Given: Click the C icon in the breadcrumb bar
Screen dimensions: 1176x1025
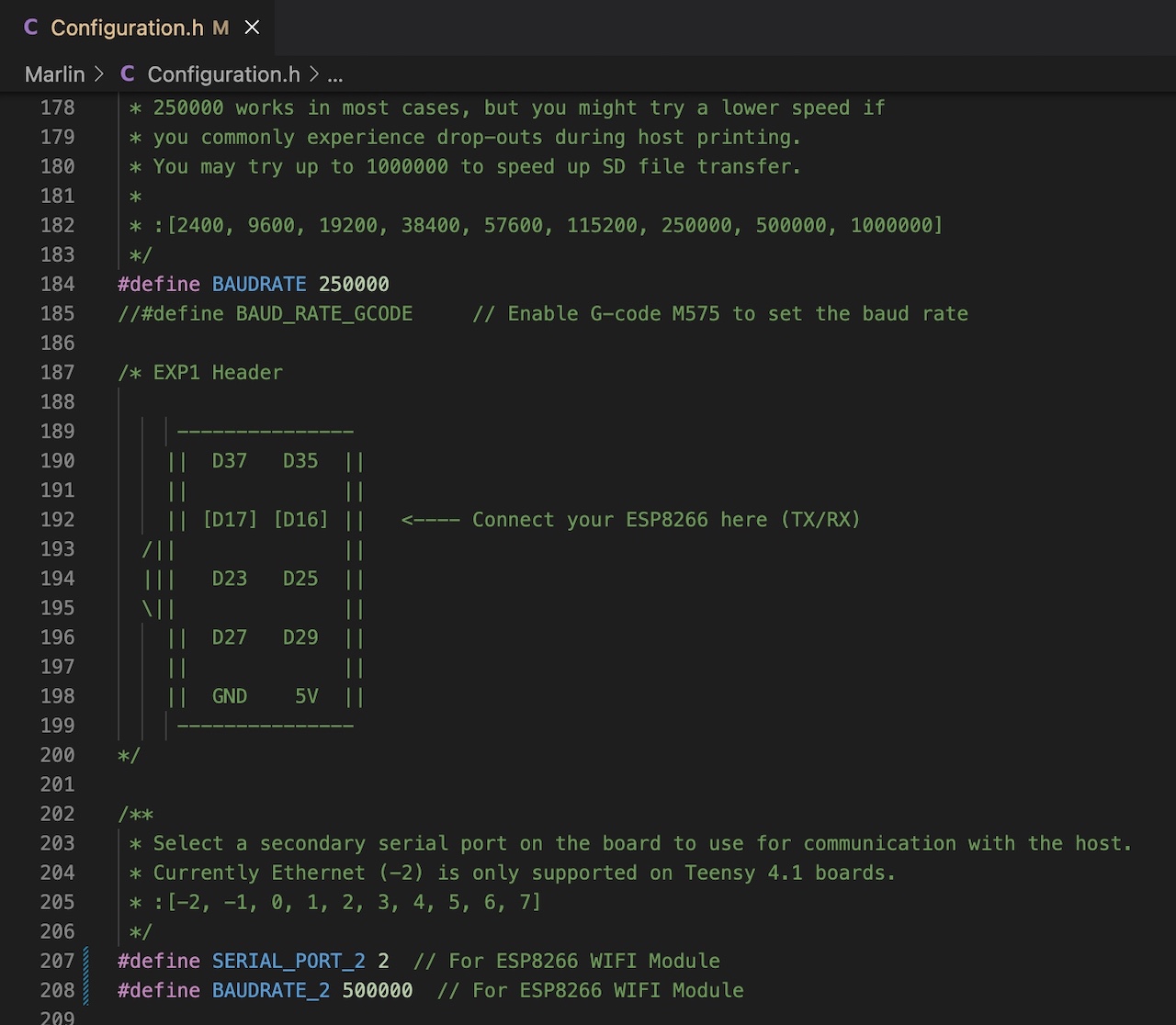Looking at the screenshot, I should 127,74.
